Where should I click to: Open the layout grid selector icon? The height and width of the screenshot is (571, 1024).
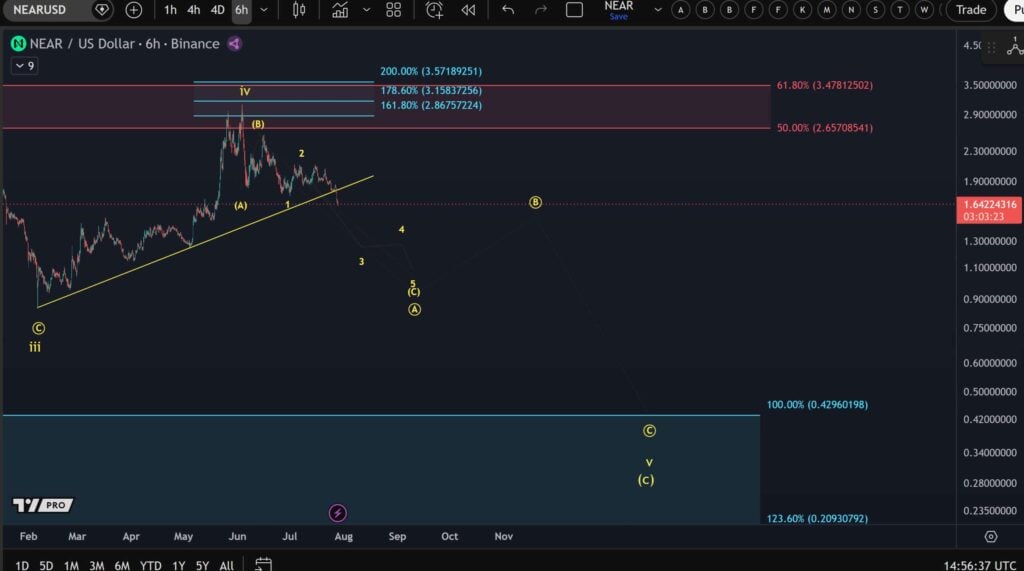[x=394, y=10]
